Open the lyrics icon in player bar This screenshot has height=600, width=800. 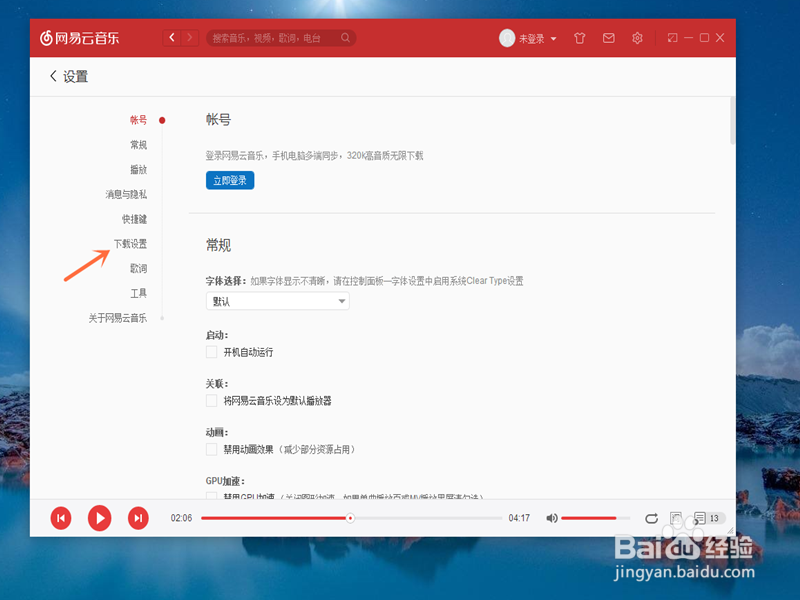click(x=676, y=518)
